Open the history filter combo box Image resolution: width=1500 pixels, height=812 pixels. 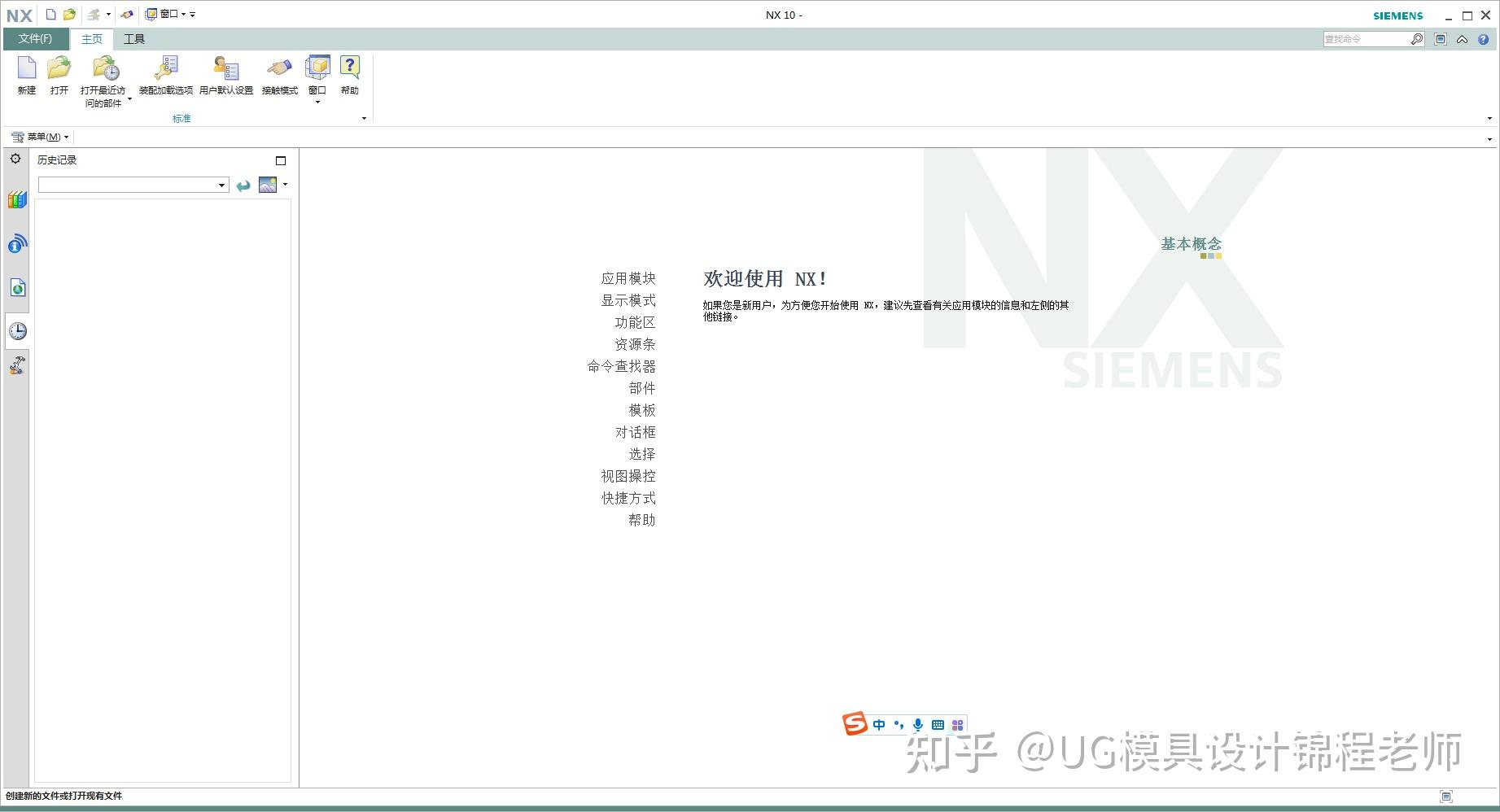click(133, 186)
